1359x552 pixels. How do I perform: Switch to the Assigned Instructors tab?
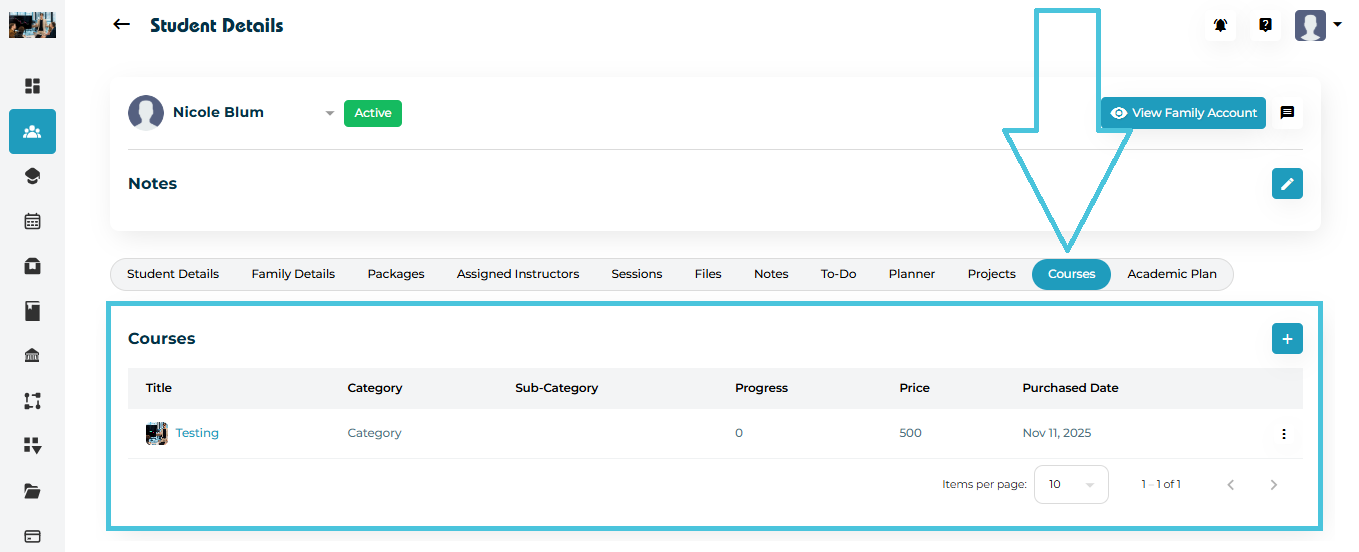(517, 274)
